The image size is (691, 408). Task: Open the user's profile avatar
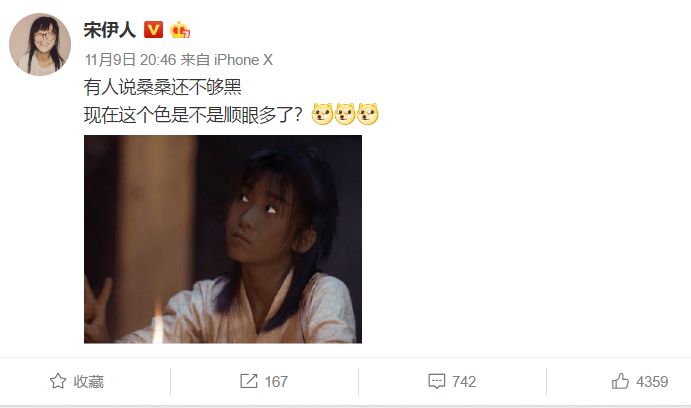click(x=40, y=44)
